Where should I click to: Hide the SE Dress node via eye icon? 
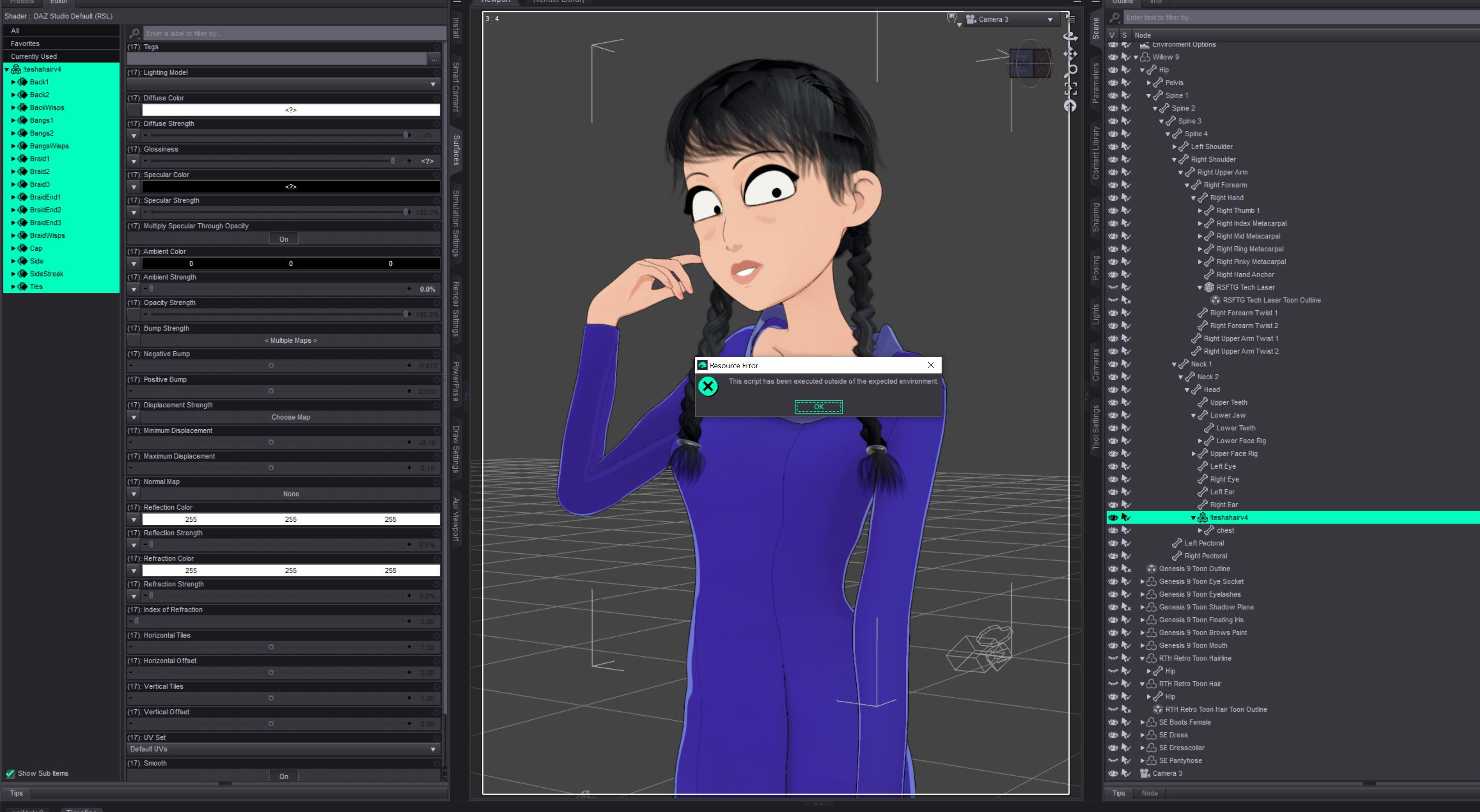1113,735
